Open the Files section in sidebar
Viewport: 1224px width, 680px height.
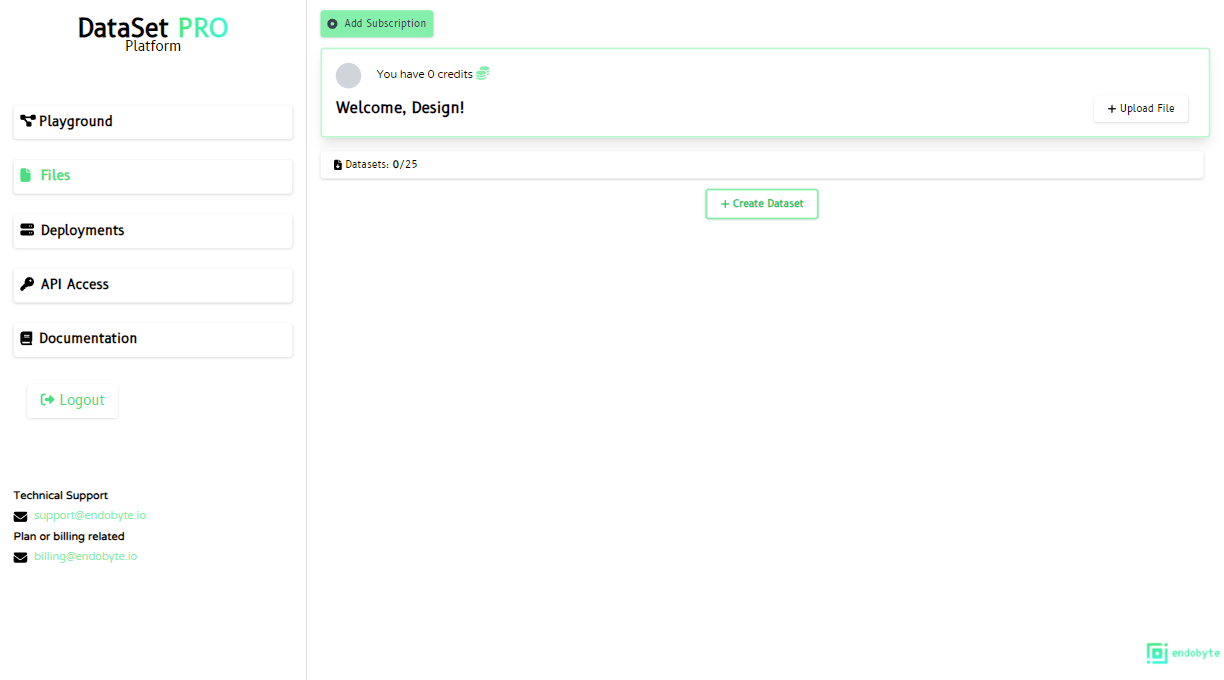(153, 176)
